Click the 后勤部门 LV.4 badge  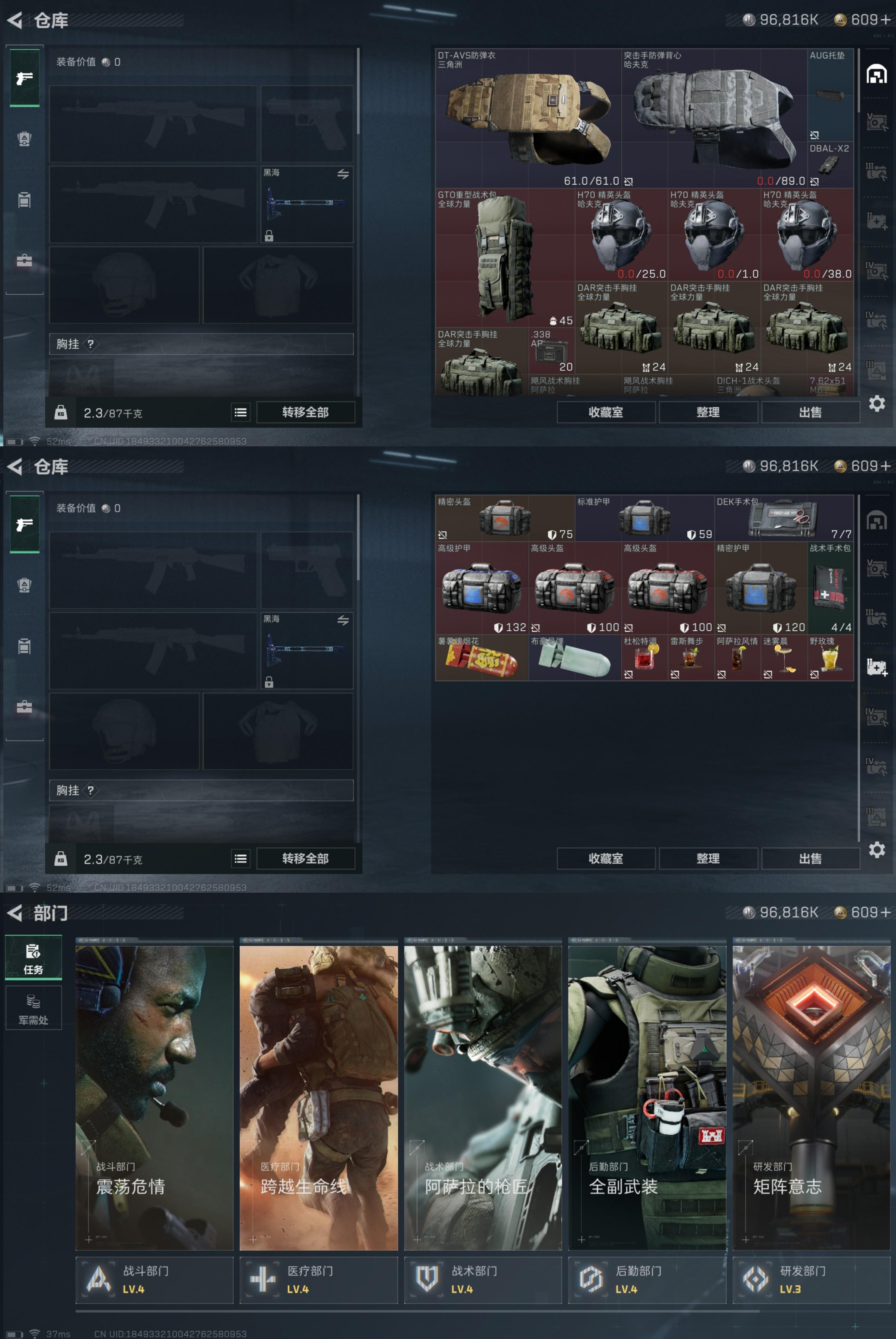(x=647, y=1280)
